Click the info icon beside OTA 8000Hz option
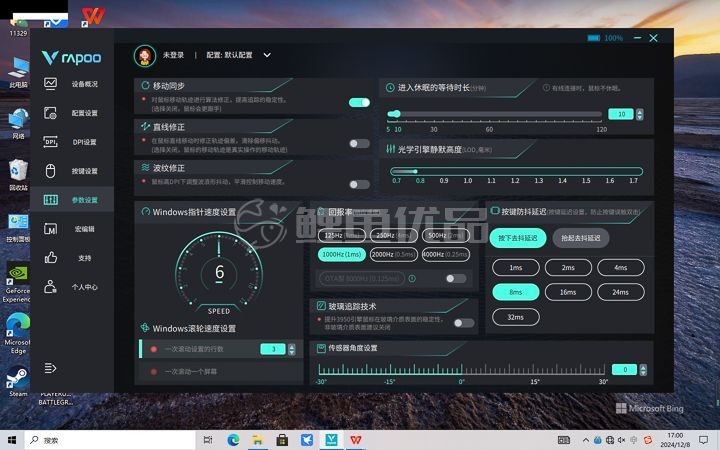720x450 pixels. (x=412, y=278)
